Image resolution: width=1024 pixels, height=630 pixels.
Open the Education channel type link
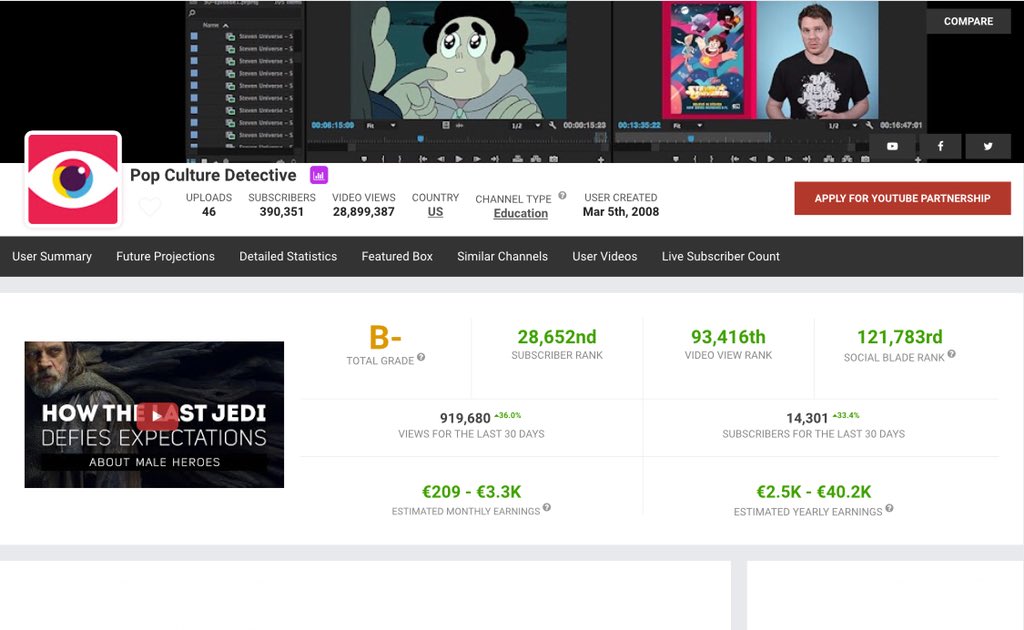point(520,213)
